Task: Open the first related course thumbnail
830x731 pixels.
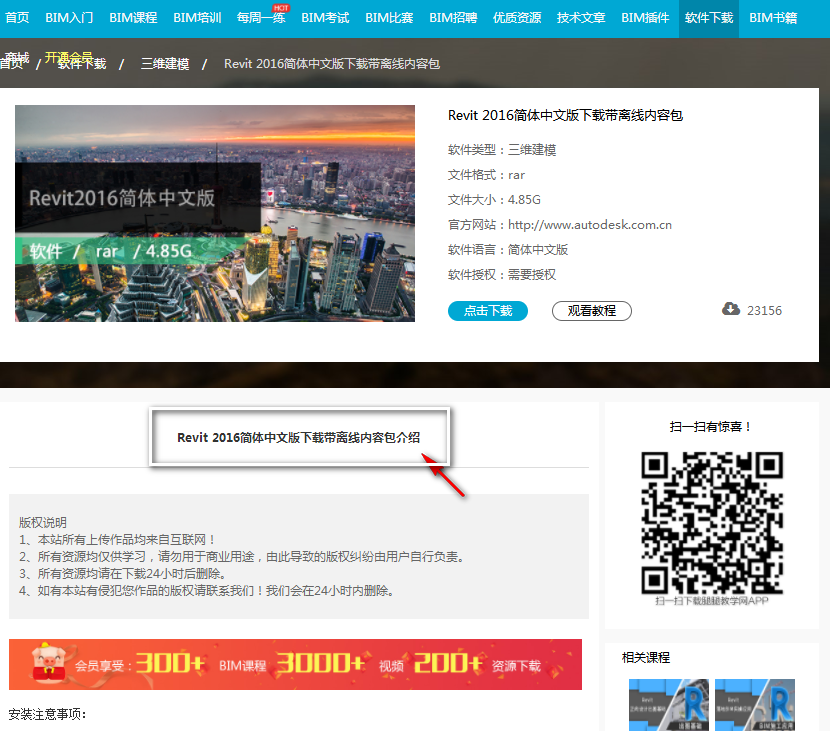Action: (669, 705)
